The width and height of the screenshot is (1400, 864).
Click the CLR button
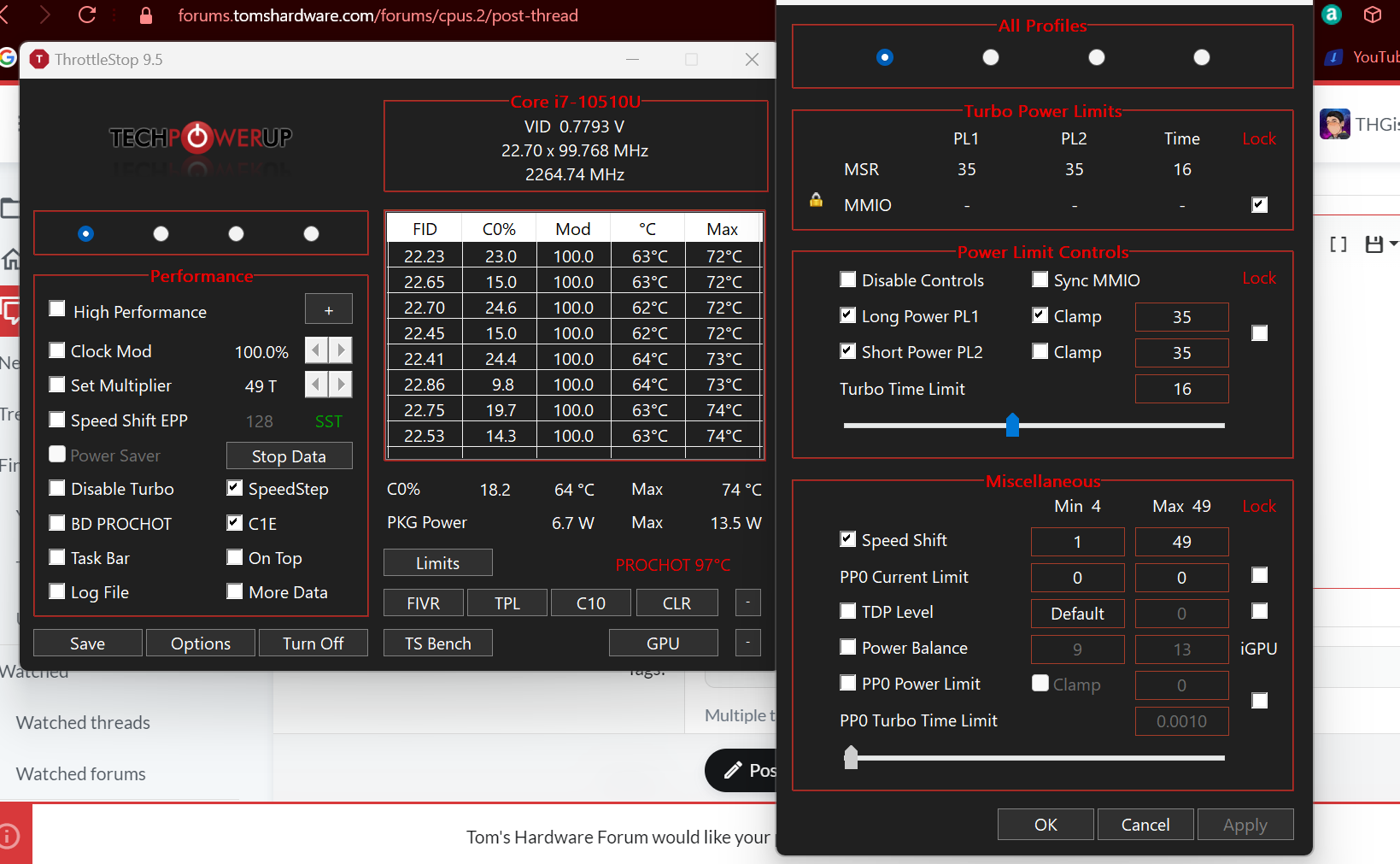click(x=677, y=603)
